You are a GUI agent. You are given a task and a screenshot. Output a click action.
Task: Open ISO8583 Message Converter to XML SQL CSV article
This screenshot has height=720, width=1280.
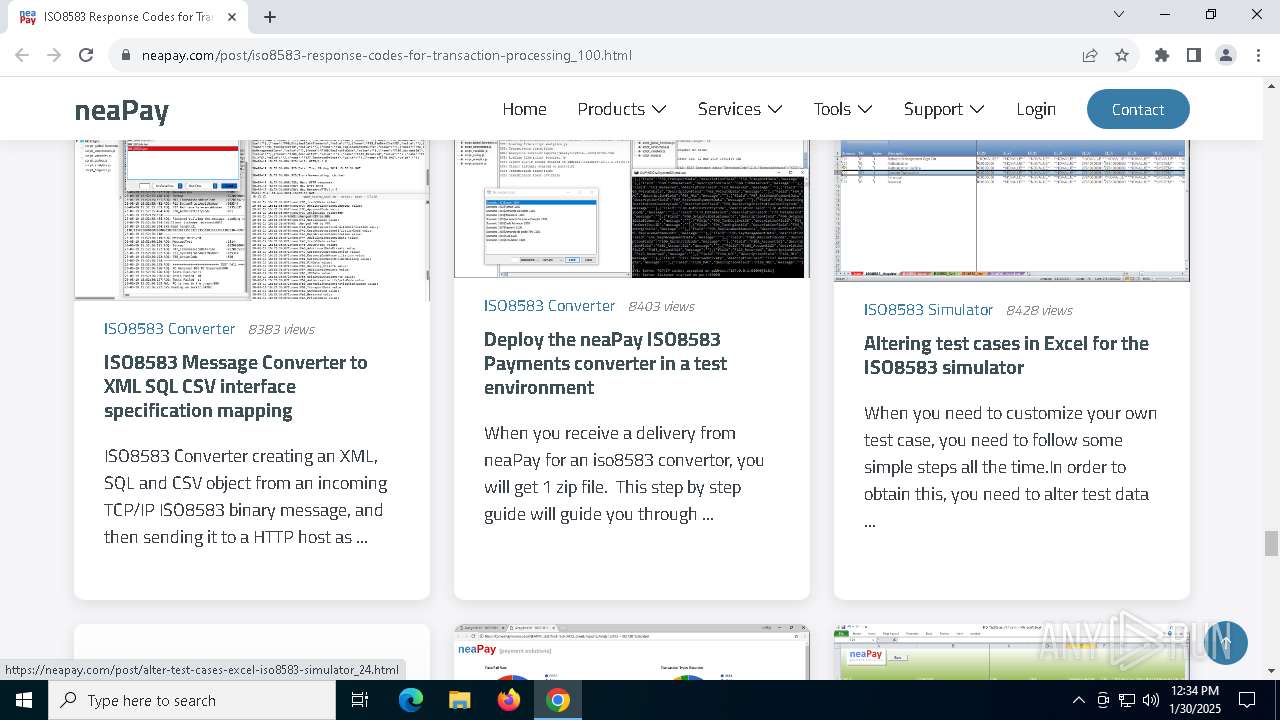tap(236, 386)
